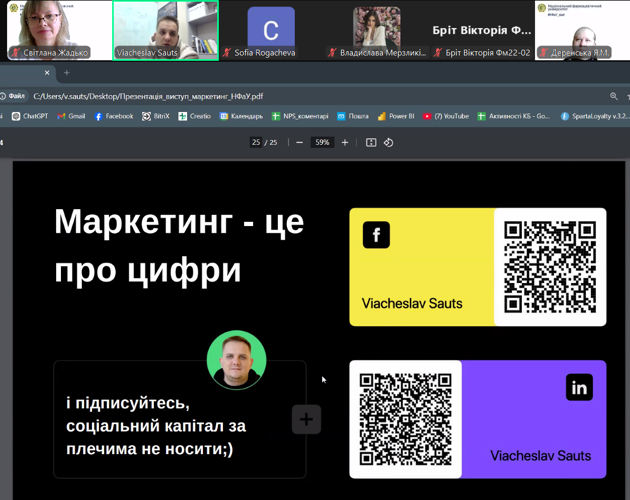Click the plus button beside the subscribe text
Screen dimensions: 630x500
click(306, 420)
